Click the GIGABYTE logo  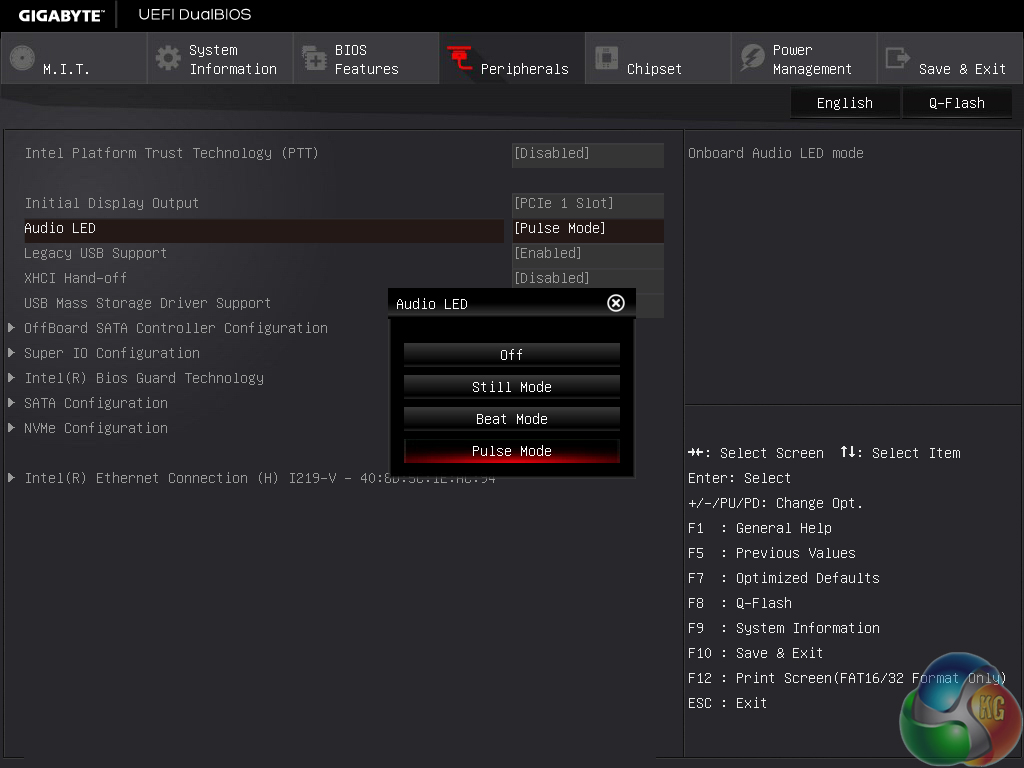pyautogui.click(x=61, y=15)
